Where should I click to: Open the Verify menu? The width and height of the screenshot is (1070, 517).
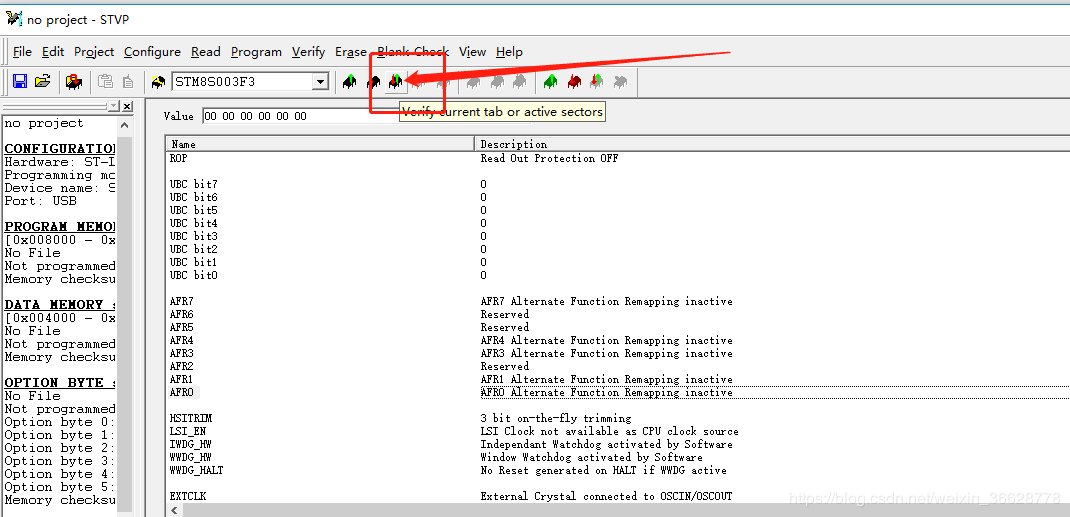coord(308,52)
